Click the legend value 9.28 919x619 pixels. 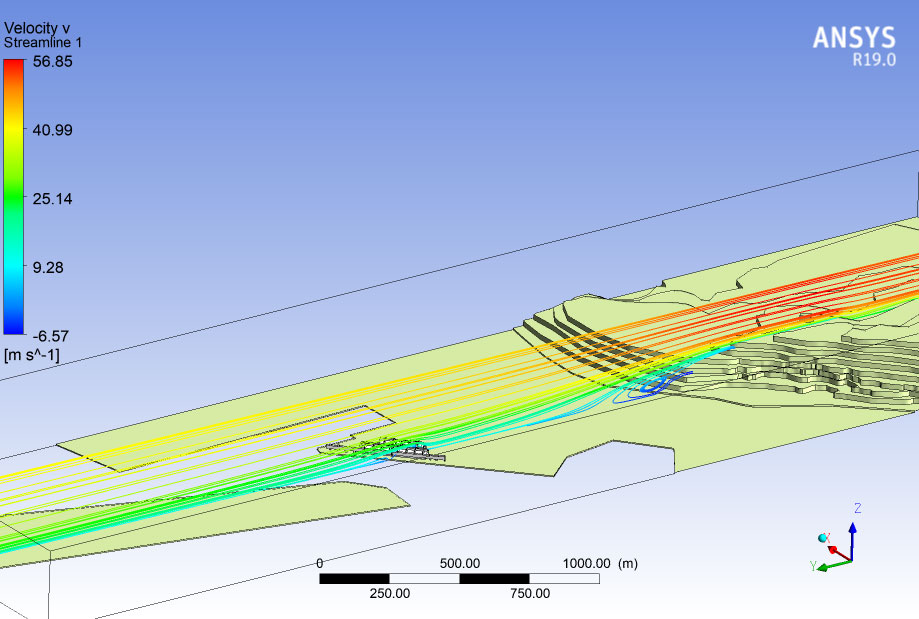coord(48,268)
